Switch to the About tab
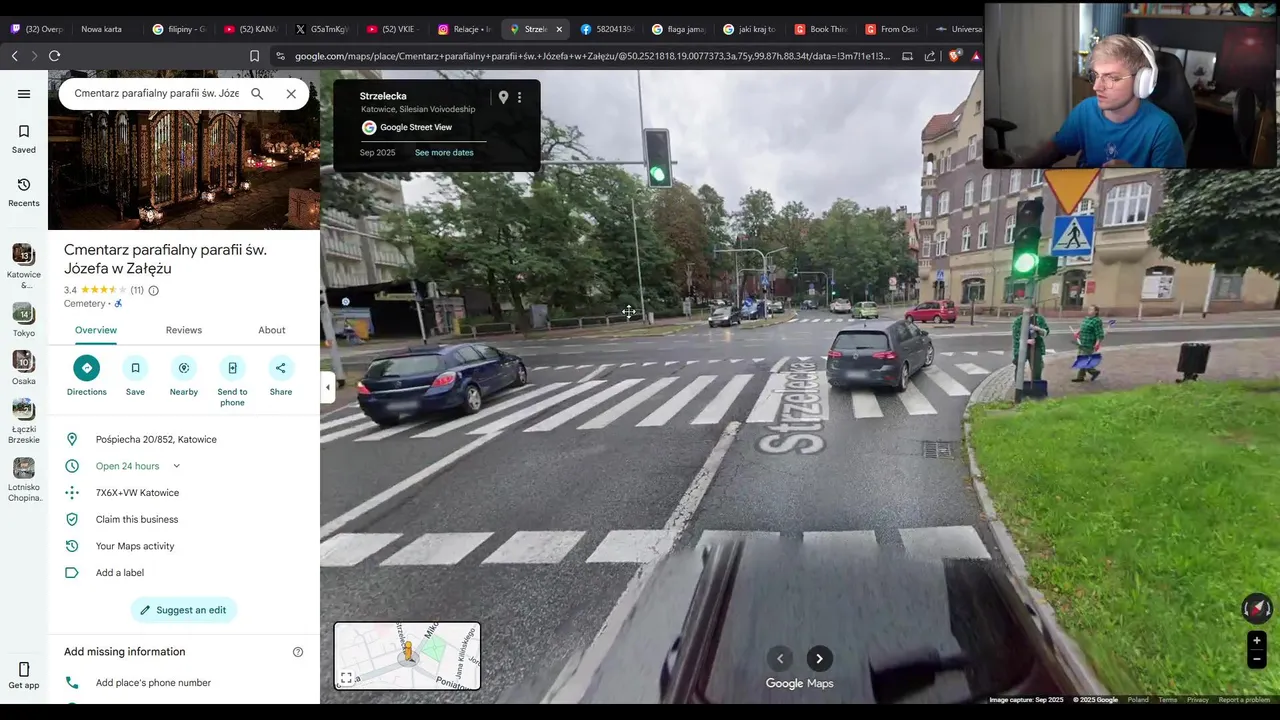 click(x=272, y=330)
